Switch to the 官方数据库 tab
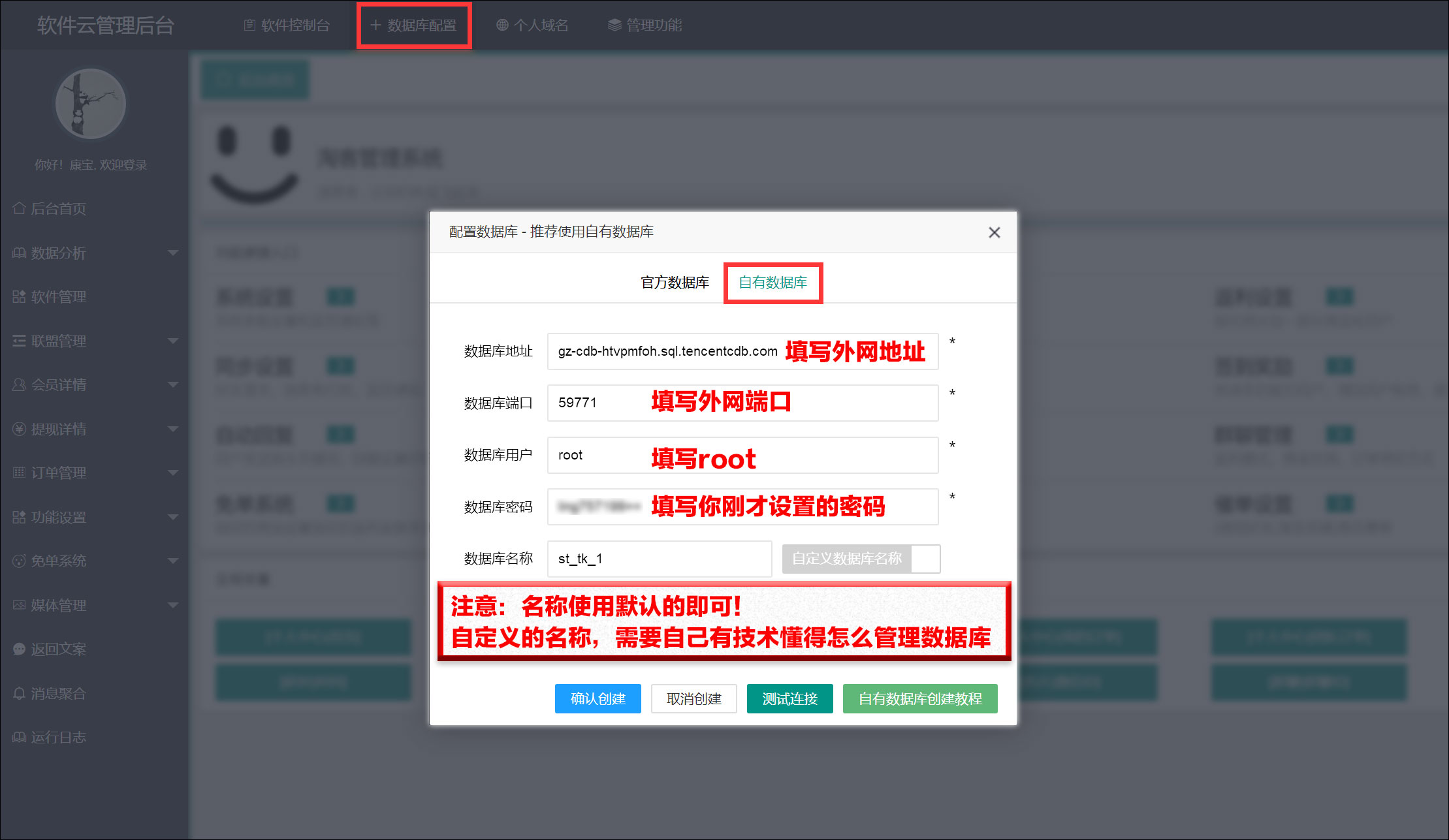This screenshot has height=840, width=1449. pyautogui.click(x=675, y=283)
